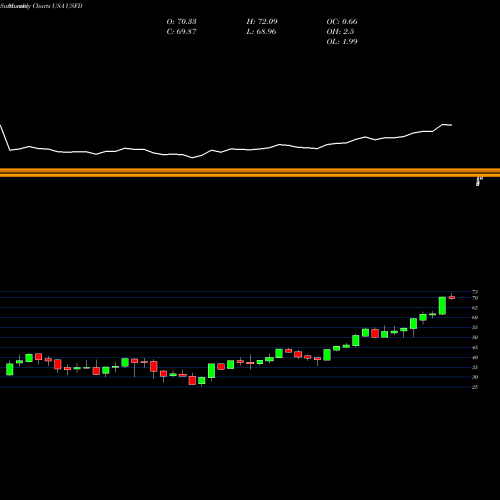Click the OL: 1.99 reading
The width and height of the screenshot is (500, 500).
[342, 42]
